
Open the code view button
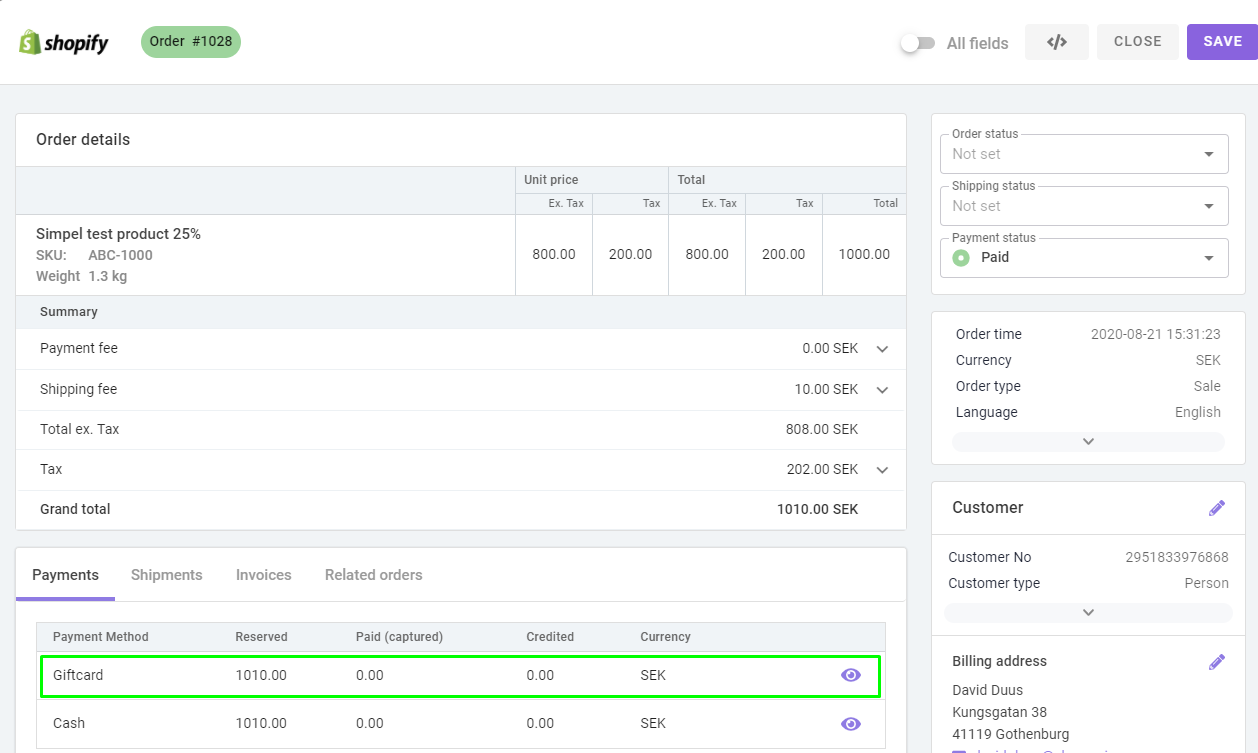[1057, 42]
